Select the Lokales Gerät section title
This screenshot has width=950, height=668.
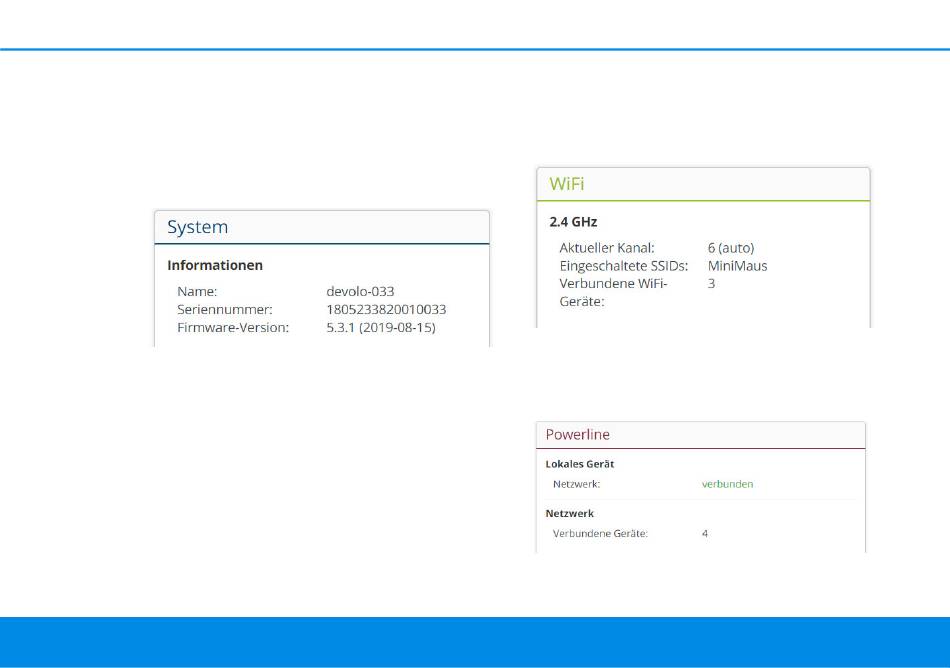click(x=580, y=464)
